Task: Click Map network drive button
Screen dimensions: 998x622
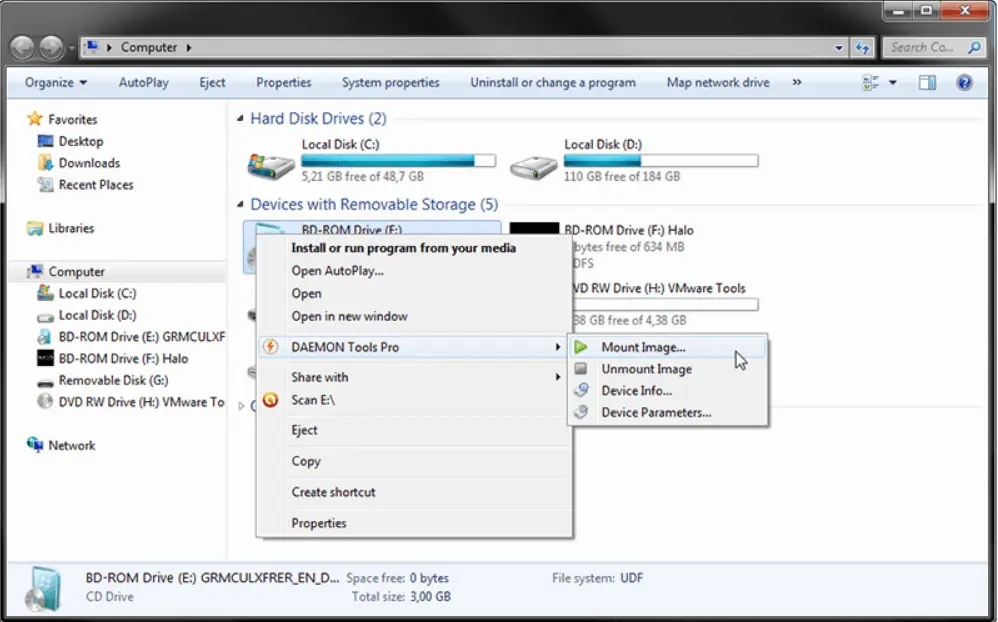Action: tap(718, 83)
